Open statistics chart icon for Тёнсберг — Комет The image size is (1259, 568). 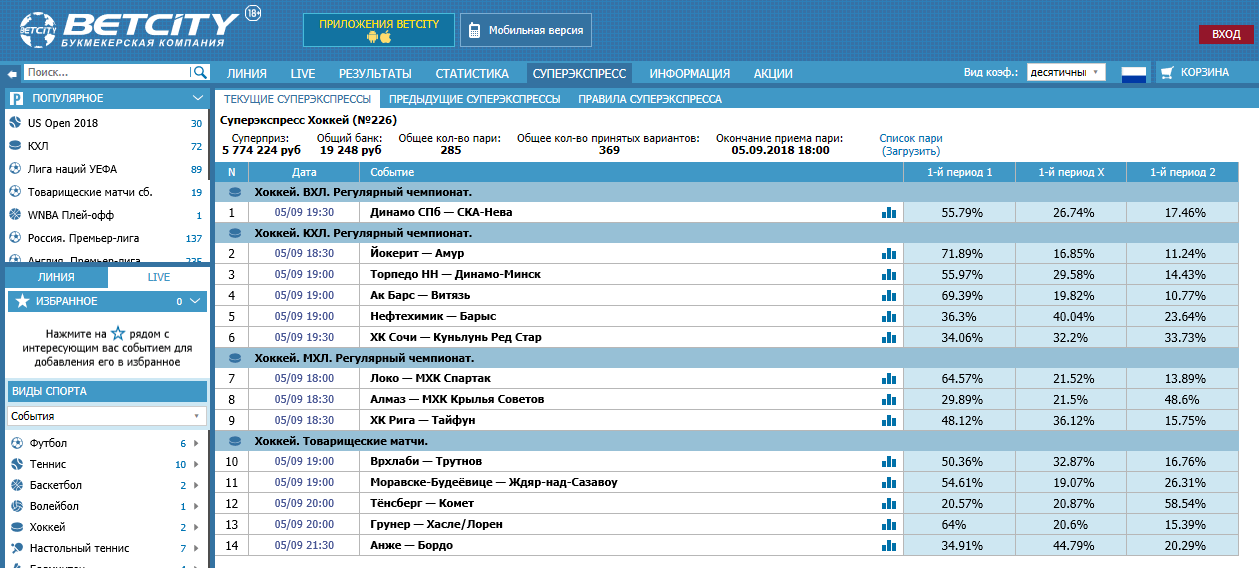[x=888, y=504]
